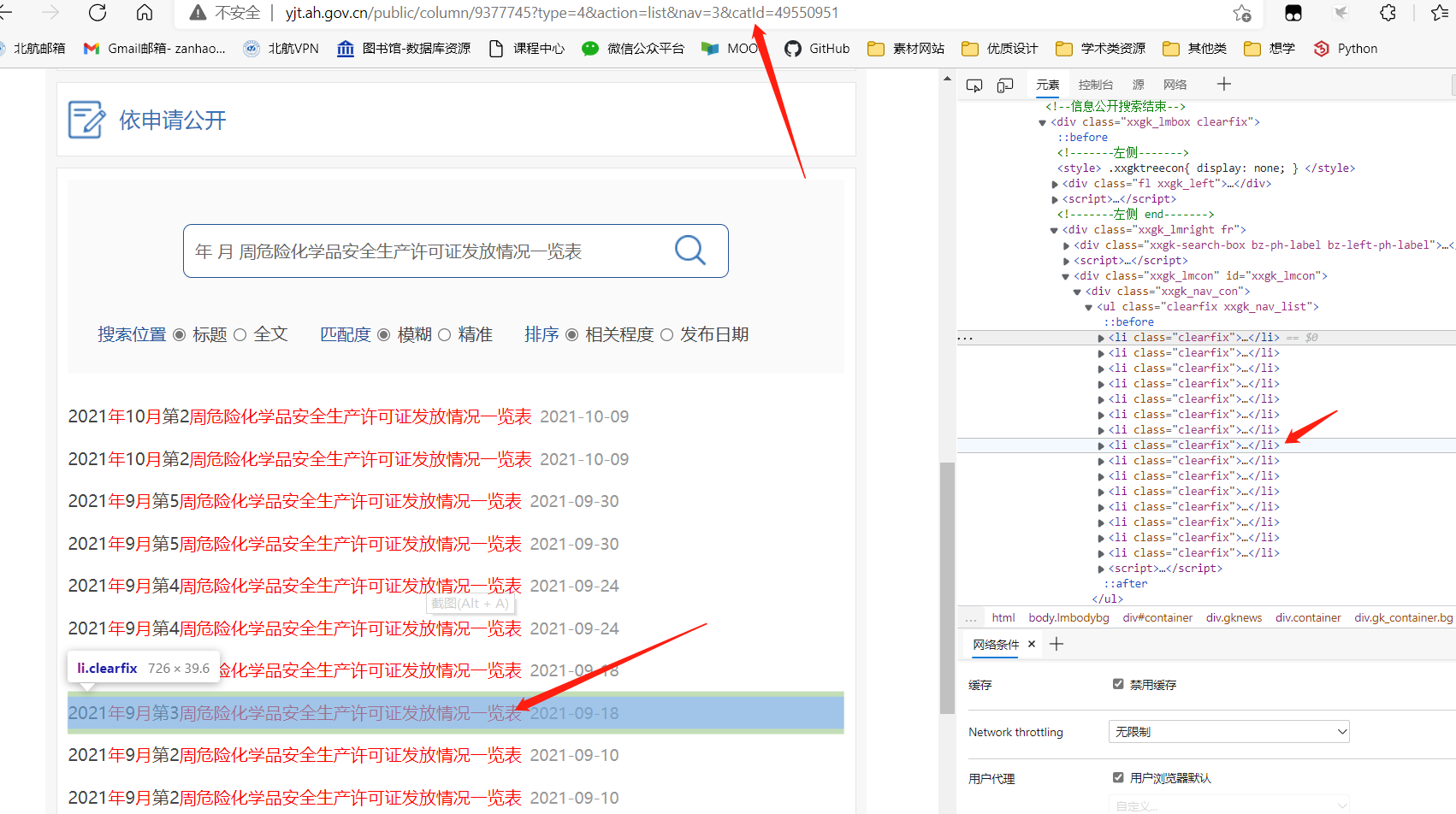Open the 图书馆-数据库资源 bookmark

(x=404, y=49)
